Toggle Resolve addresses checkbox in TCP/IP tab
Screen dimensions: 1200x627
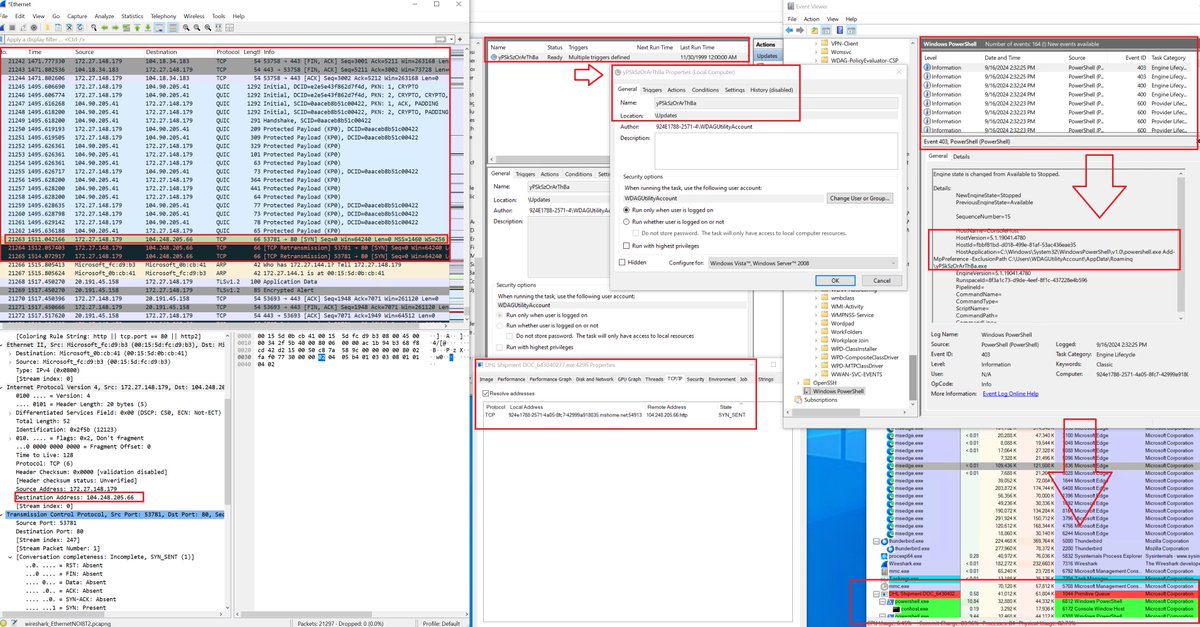pos(485,393)
